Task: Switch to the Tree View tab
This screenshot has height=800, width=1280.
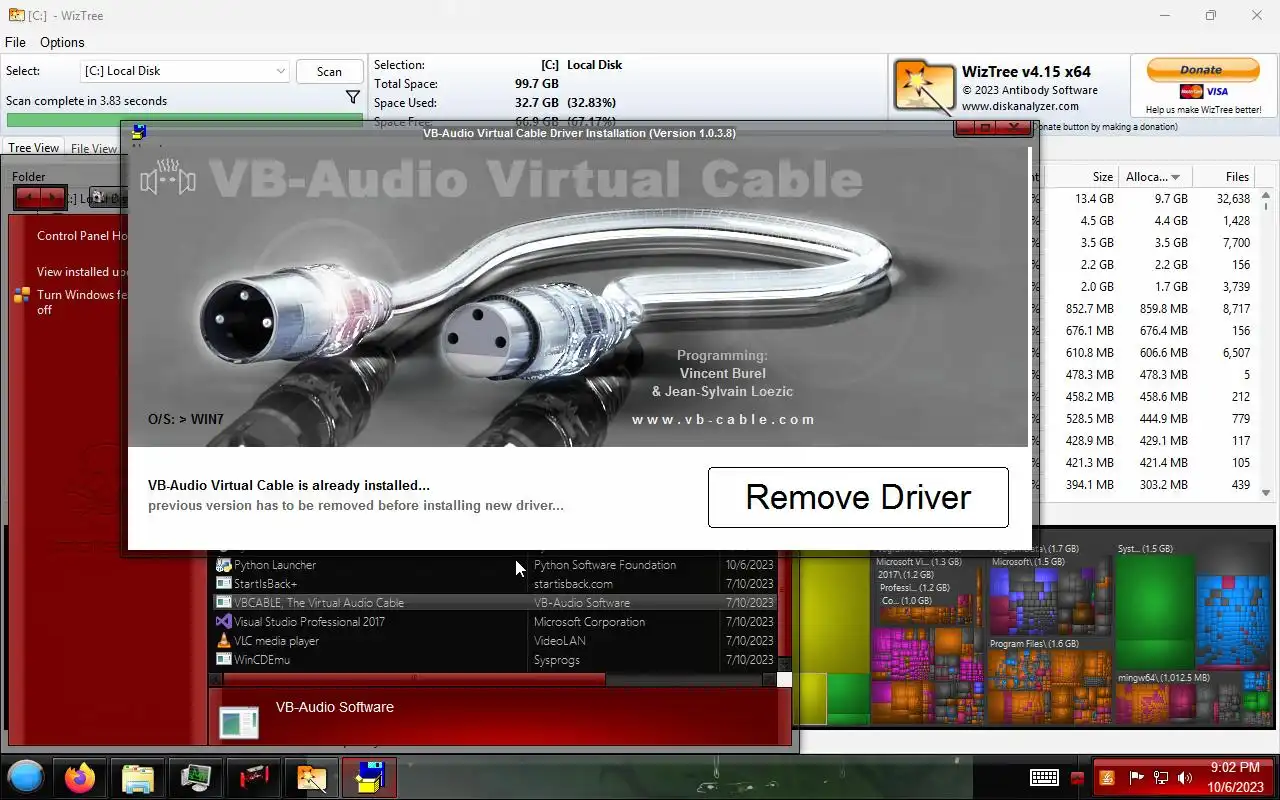Action: coord(33,148)
